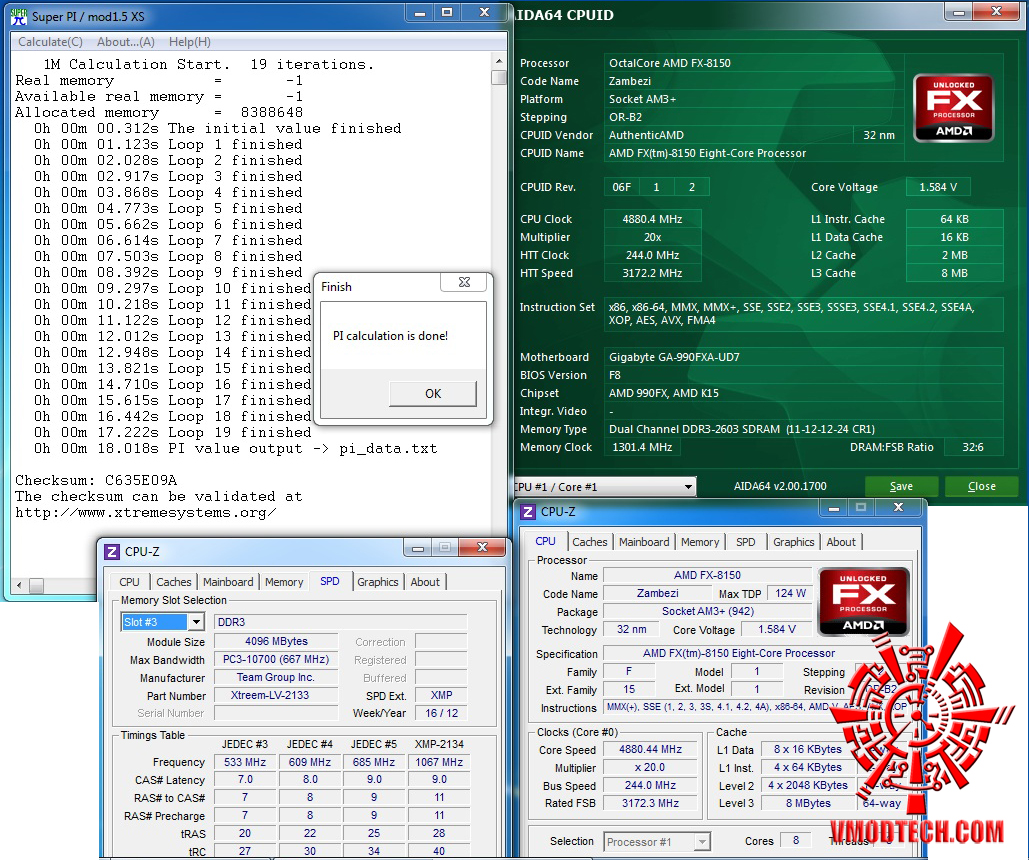Screen dimensions: 1029x860
Task: Click the Core Voltage 1.584 V value in AIDA64
Action: point(938,187)
